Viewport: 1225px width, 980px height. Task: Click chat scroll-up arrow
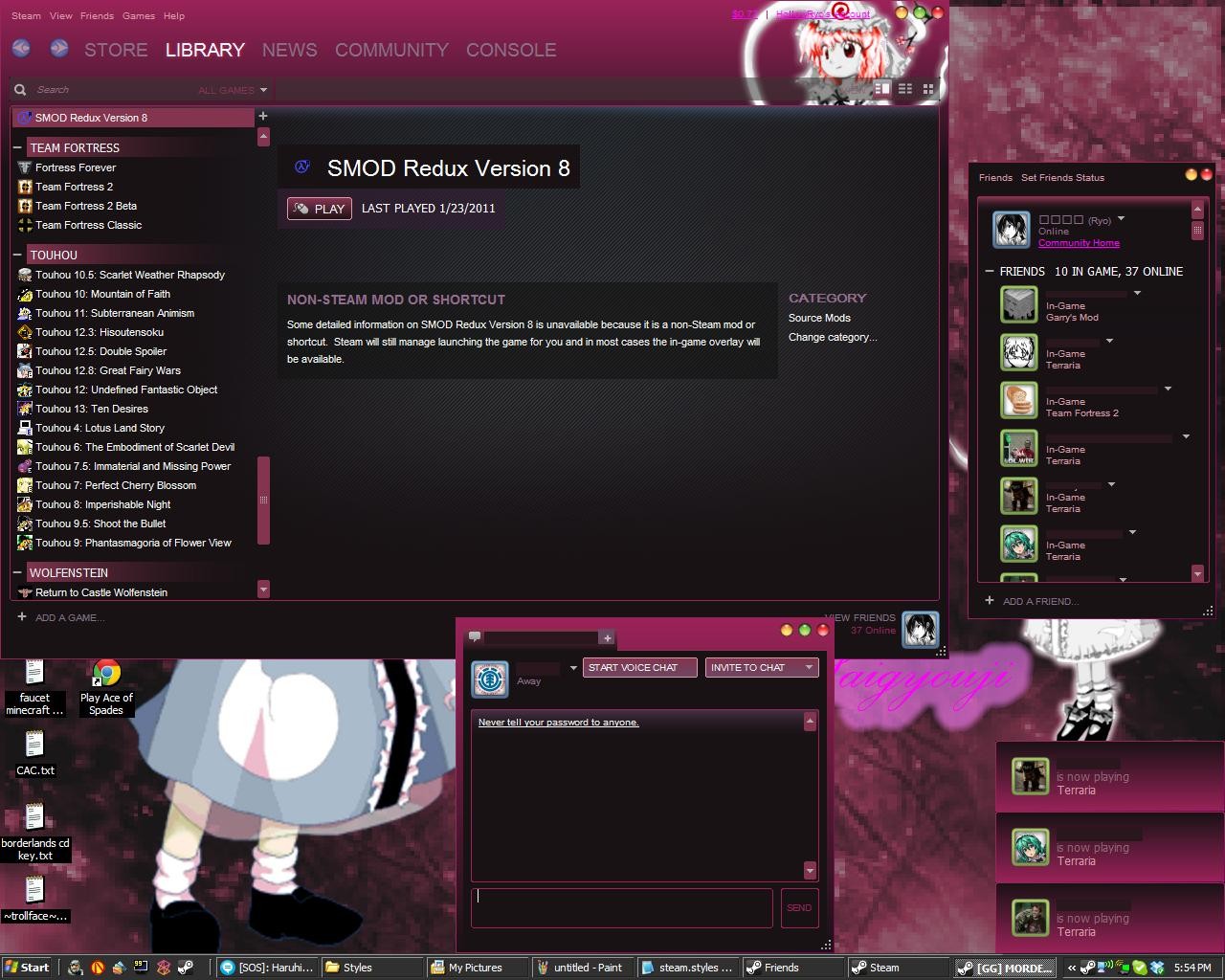[810, 721]
